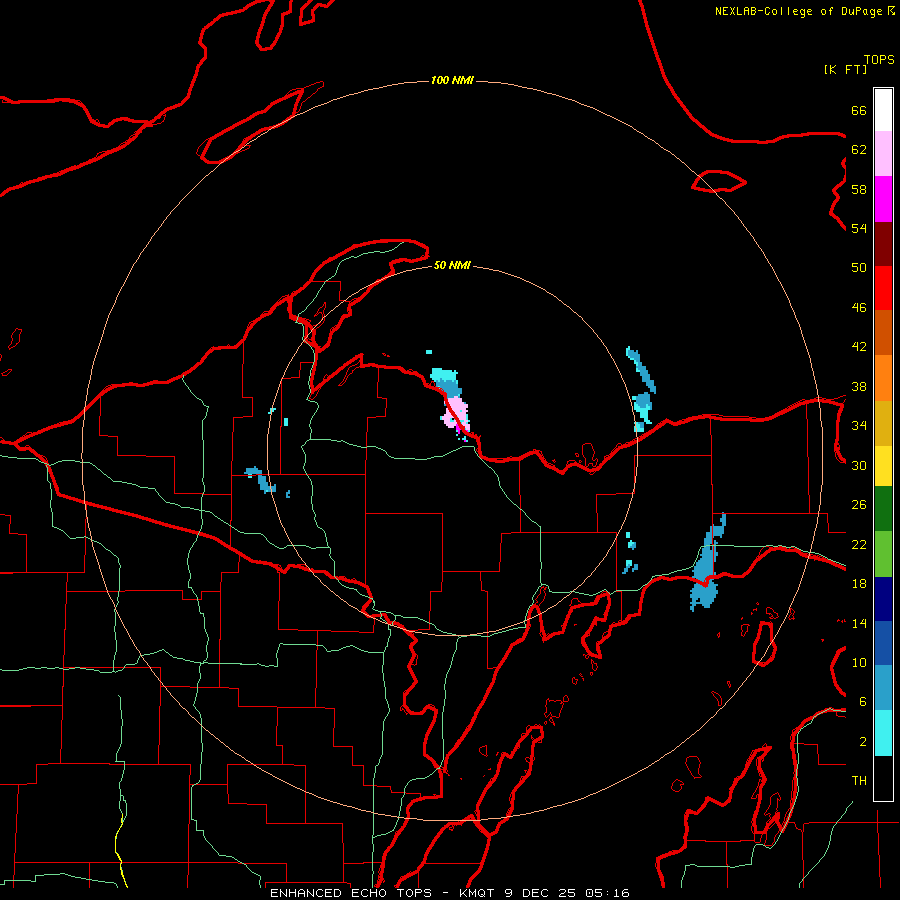Click the [K FT] units label
The width and height of the screenshot is (900, 900).
(845, 69)
